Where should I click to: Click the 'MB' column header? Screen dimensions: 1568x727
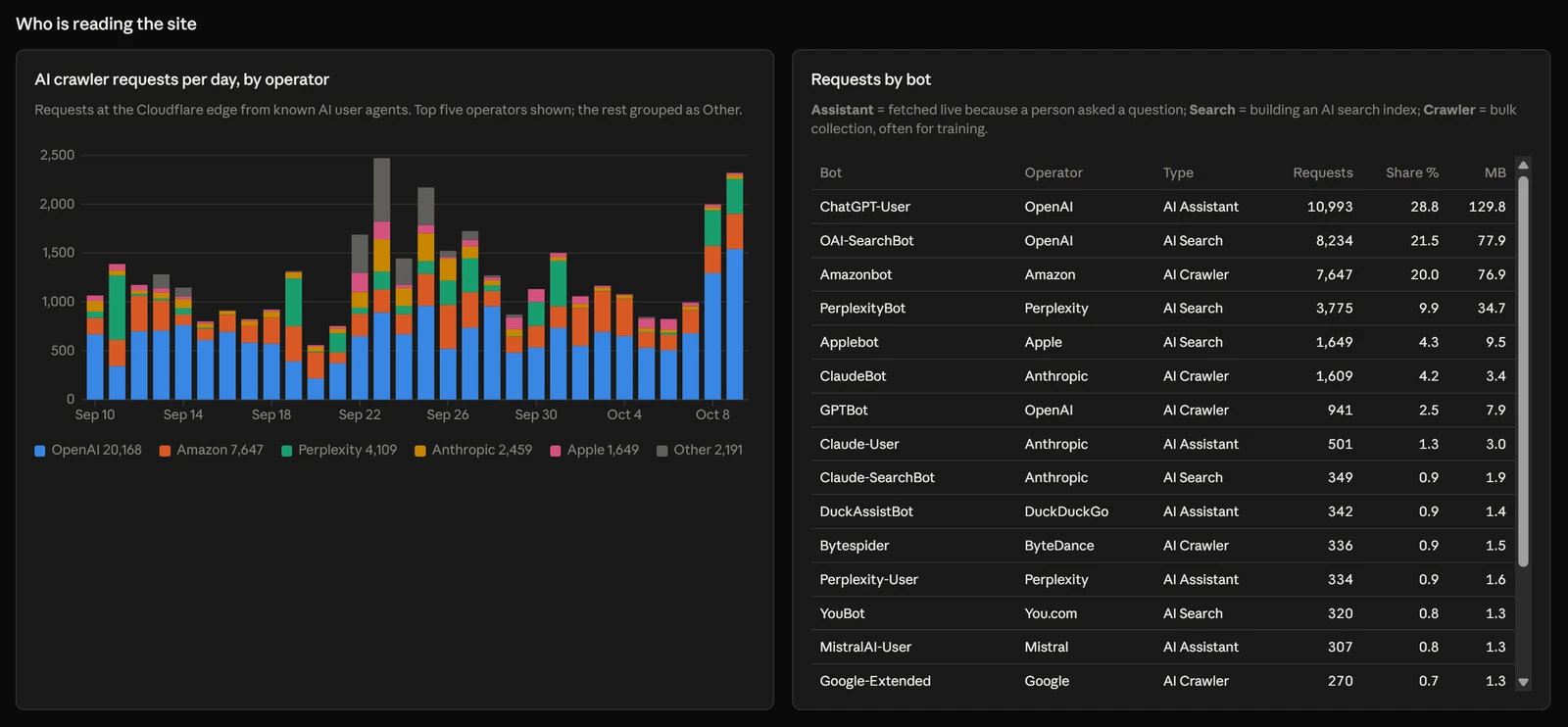click(x=1495, y=172)
